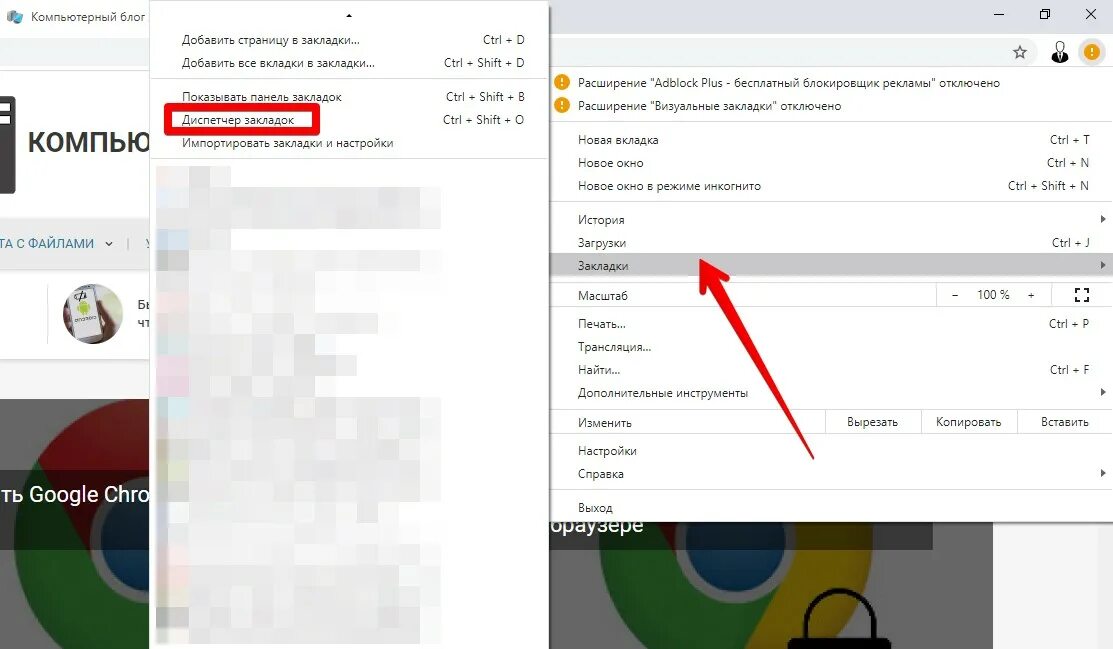Click the up arrow atop bookmarks submenu
This screenshot has height=649, width=1113.
[349, 15]
